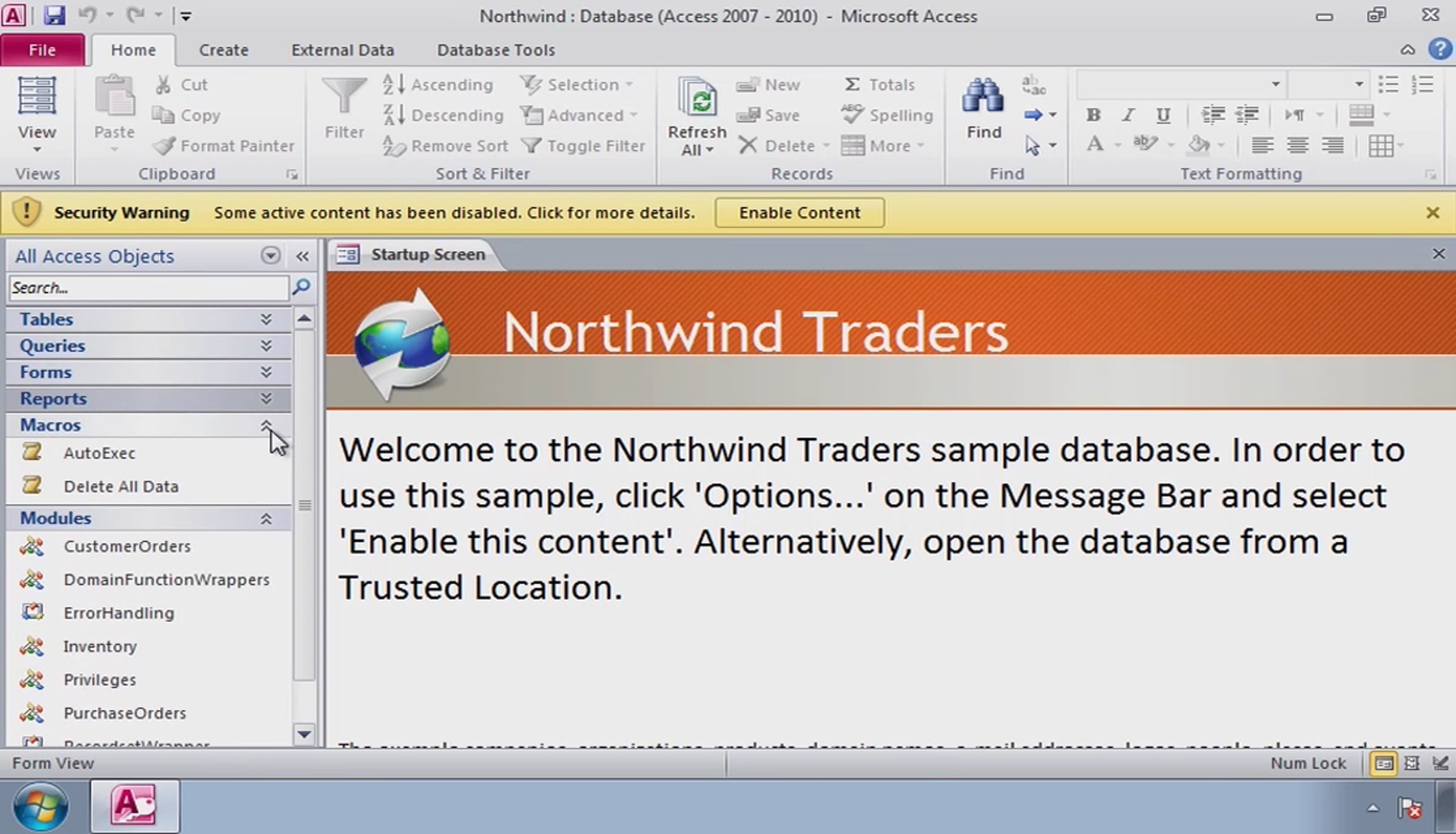Collapse navigation pane with double-arrow button
Image resolution: width=1456 pixels, height=834 pixels.
[302, 256]
